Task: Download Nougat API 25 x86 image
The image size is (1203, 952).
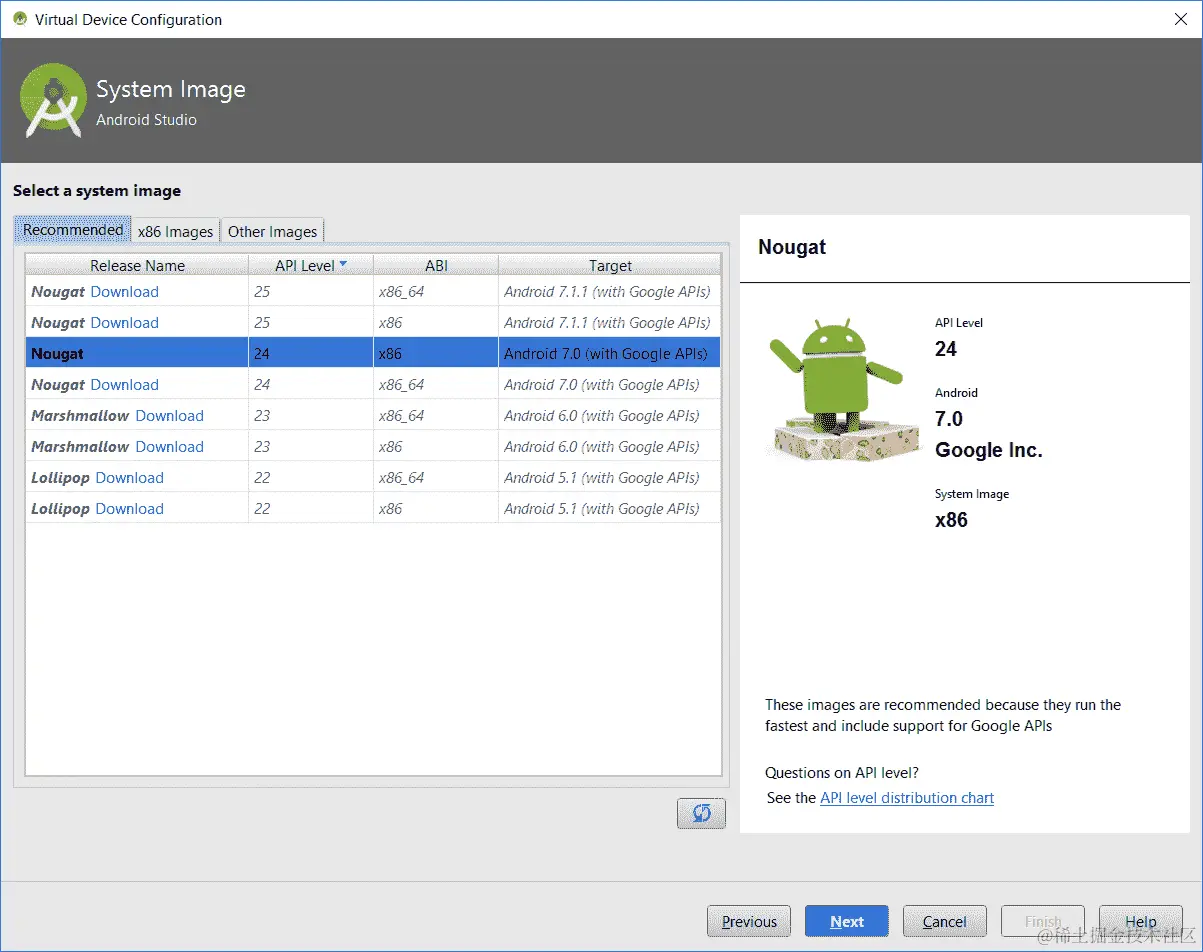Action: click(124, 323)
